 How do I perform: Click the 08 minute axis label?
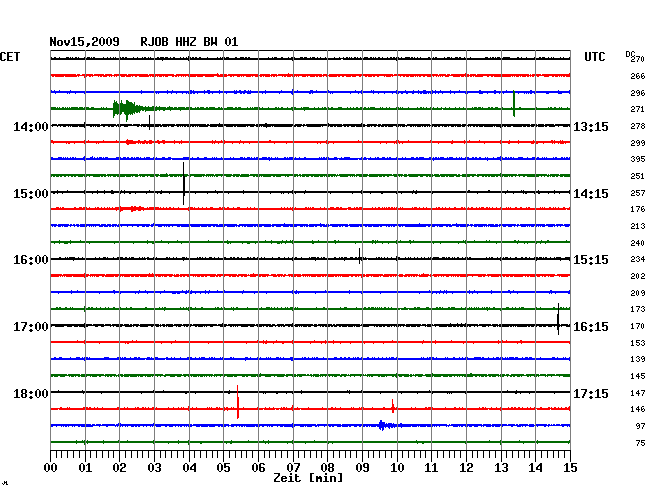pyautogui.click(x=327, y=467)
